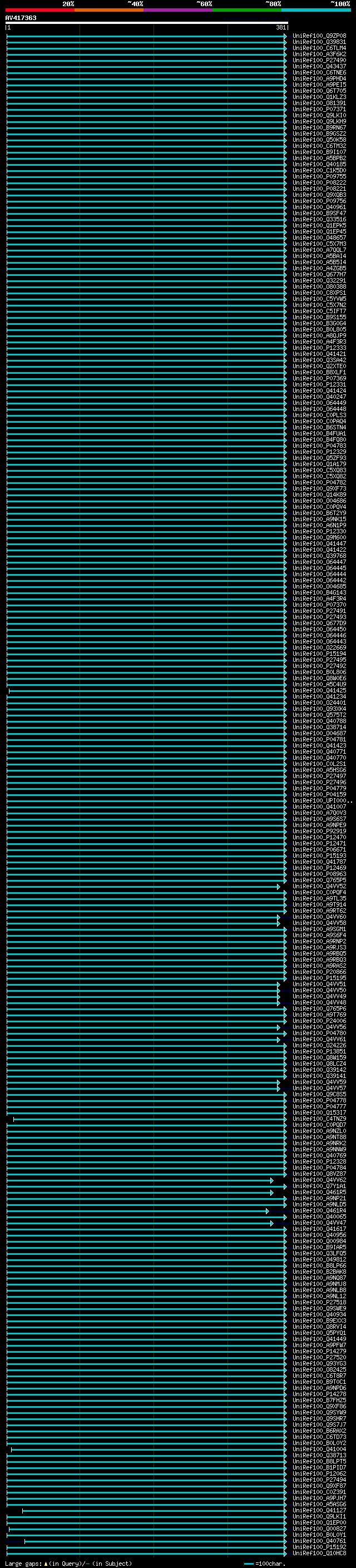Click the red 20% legend color segment
Screen dimensions: 356x1568
[39, 10]
